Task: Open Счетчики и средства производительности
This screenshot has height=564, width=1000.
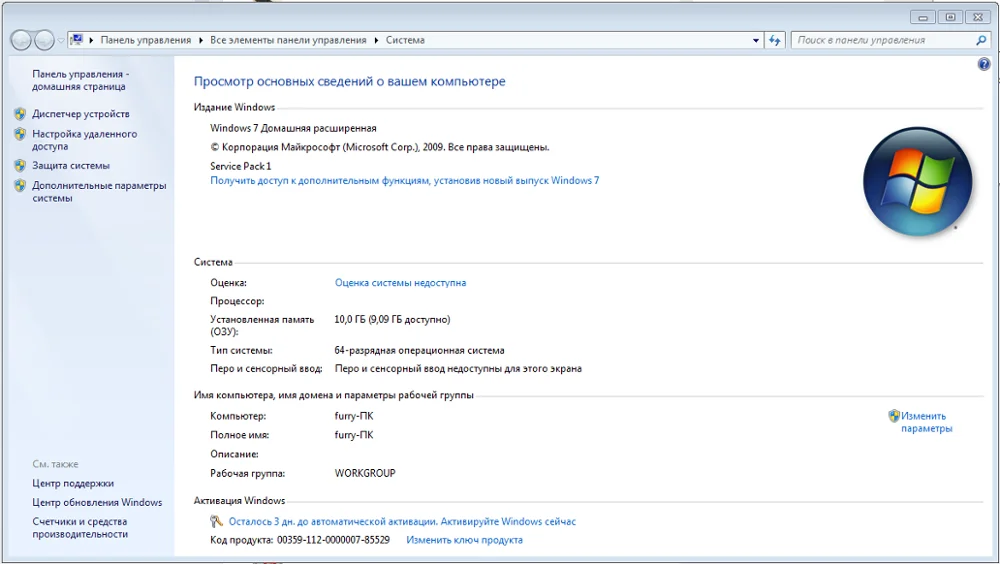Action: [x=80, y=528]
